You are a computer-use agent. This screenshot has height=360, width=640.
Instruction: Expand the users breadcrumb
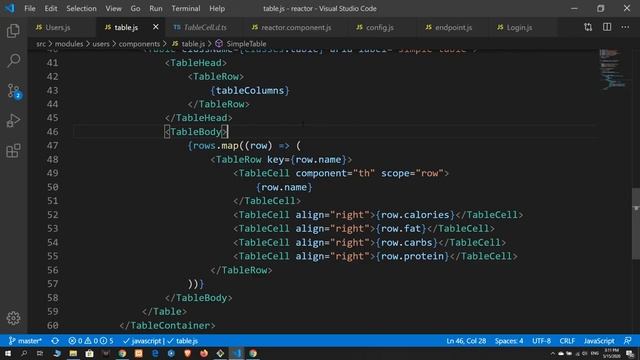tap(101, 44)
